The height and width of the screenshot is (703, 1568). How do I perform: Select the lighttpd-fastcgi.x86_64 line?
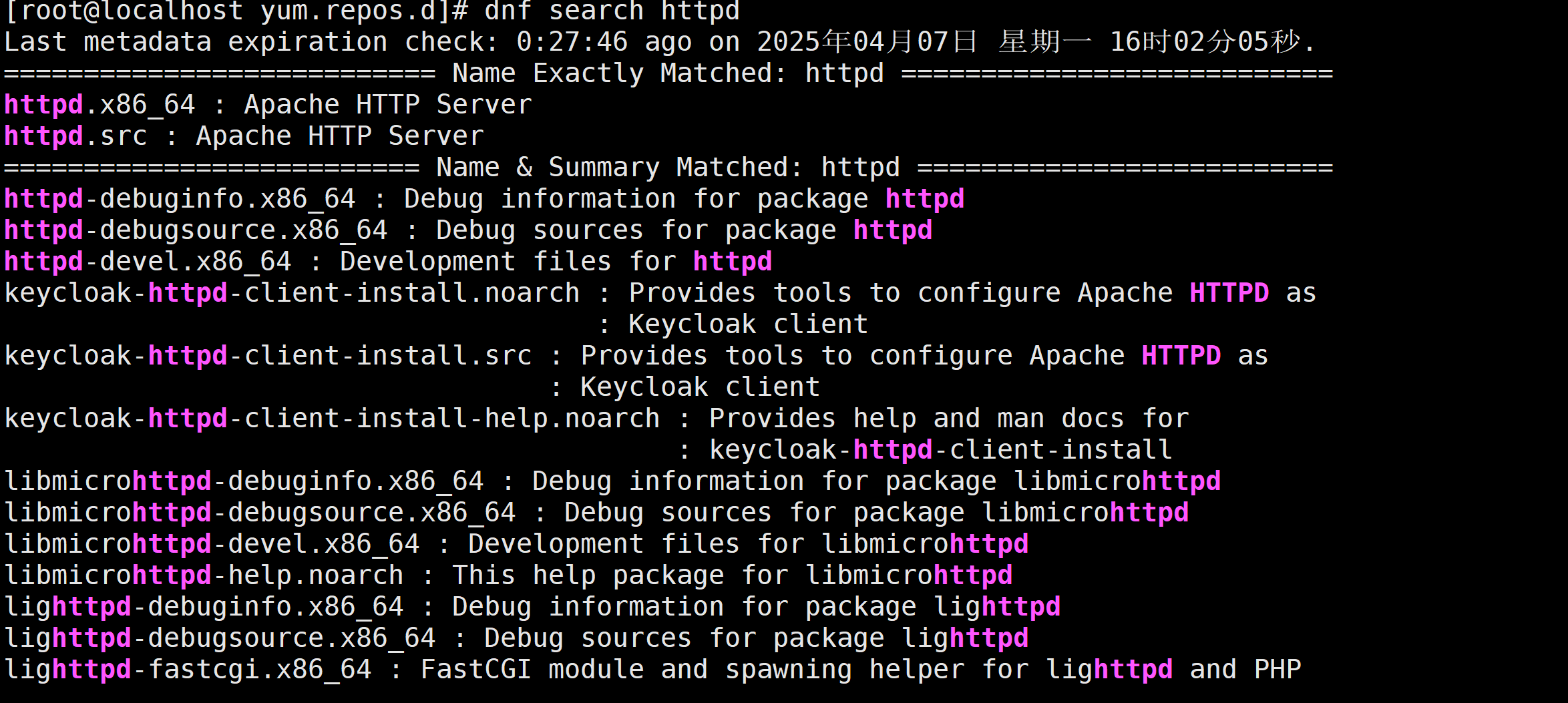tap(652, 670)
